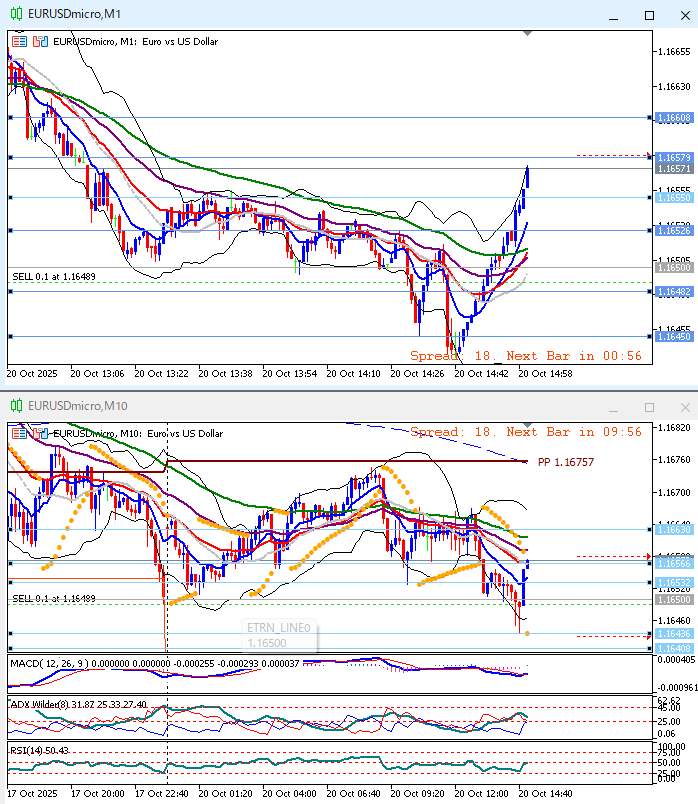Close the EURUSDmicro,M10 chart window
This screenshot has width=698, height=804.
pos(684,408)
